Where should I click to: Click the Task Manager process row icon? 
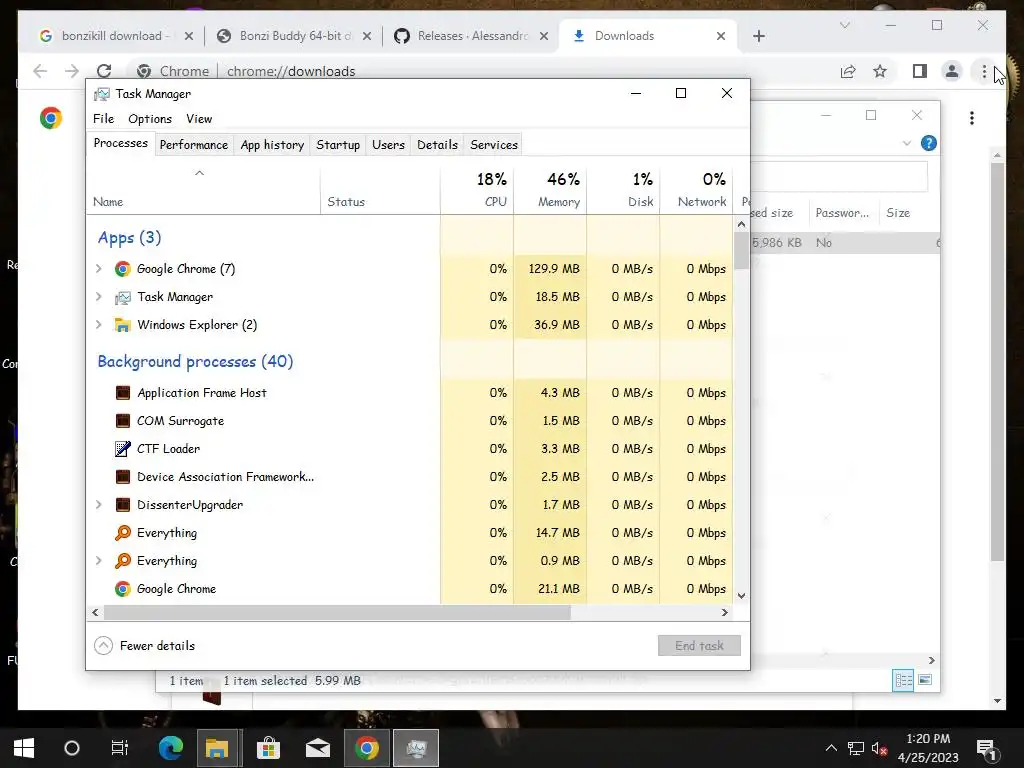(x=122, y=297)
